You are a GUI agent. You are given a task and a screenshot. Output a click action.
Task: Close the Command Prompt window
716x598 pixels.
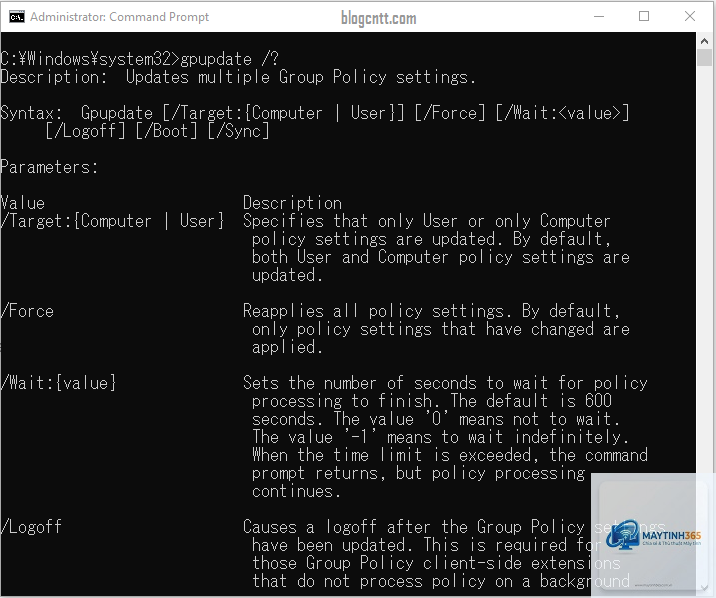pos(690,16)
